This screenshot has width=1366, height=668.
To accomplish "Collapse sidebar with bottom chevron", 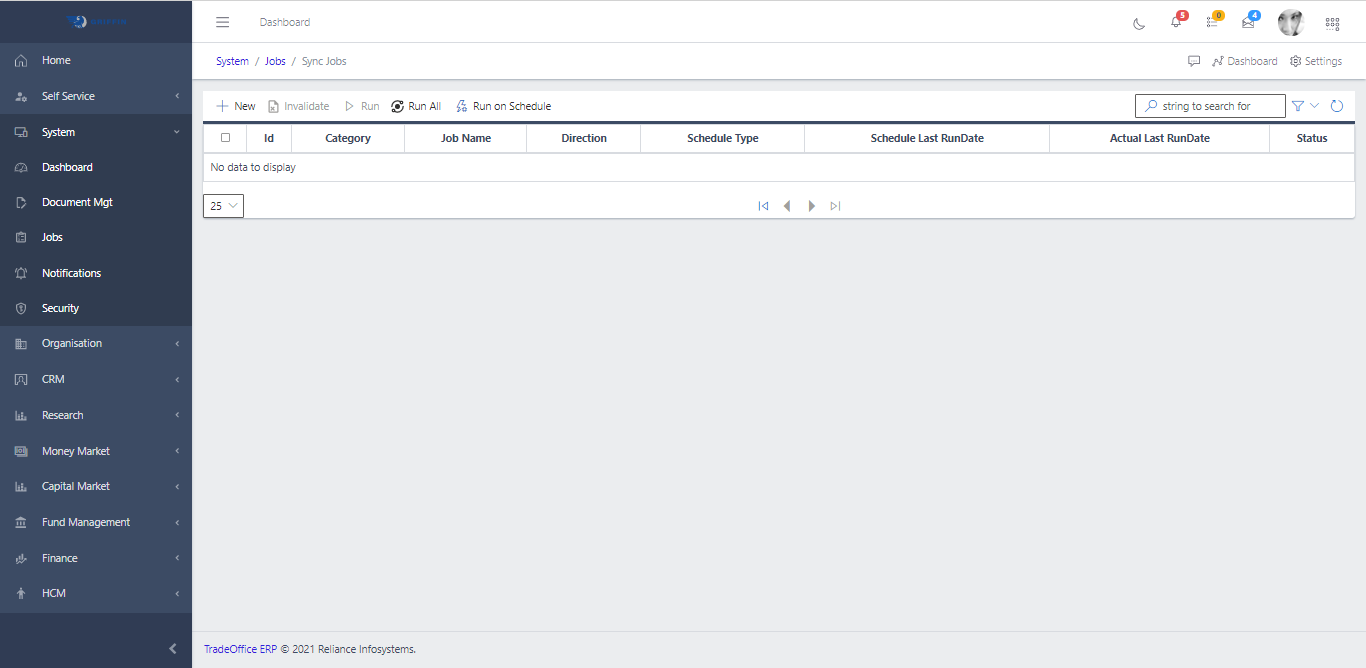I will pos(173,649).
